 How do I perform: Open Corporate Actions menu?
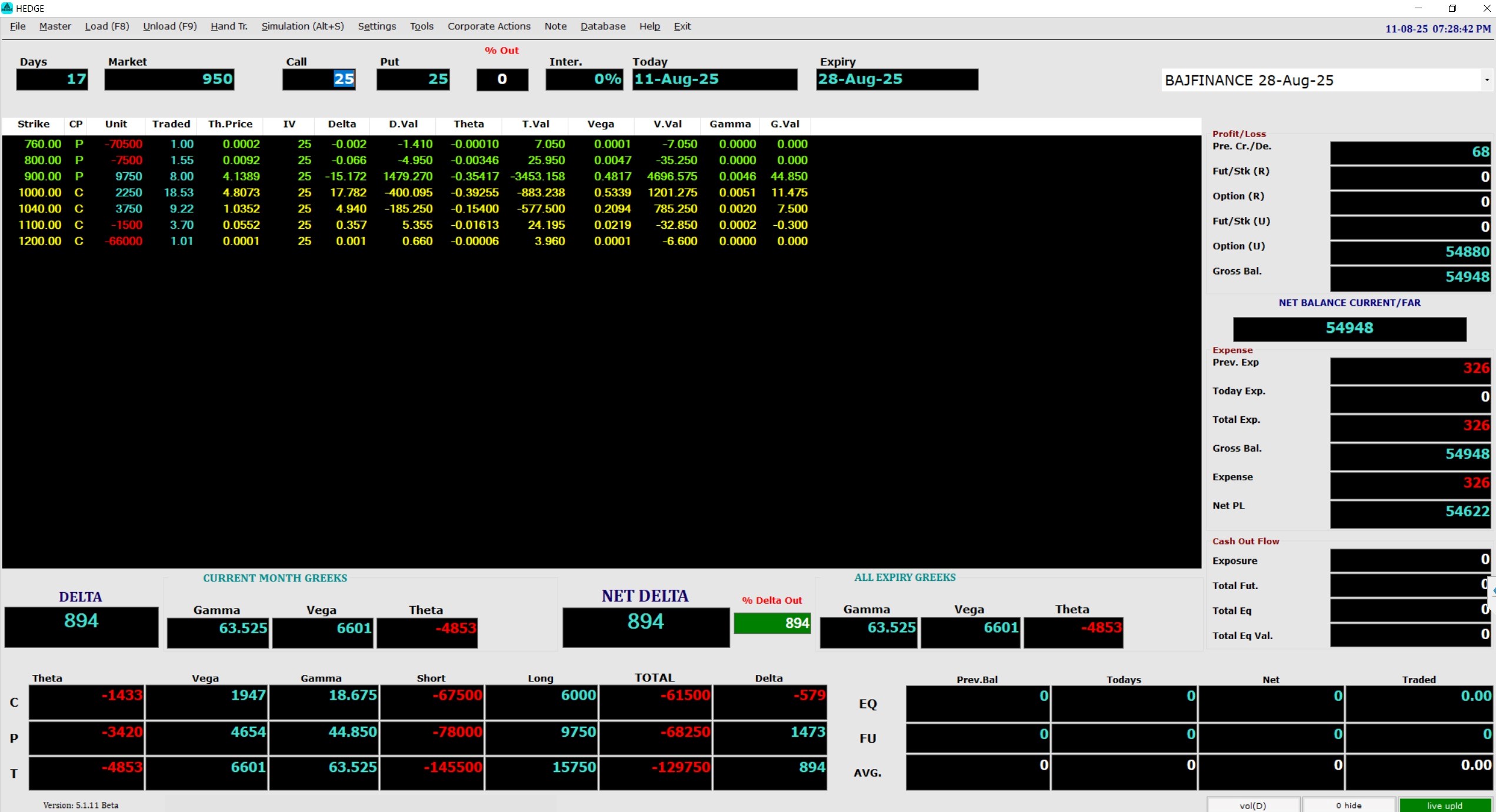pyautogui.click(x=489, y=26)
